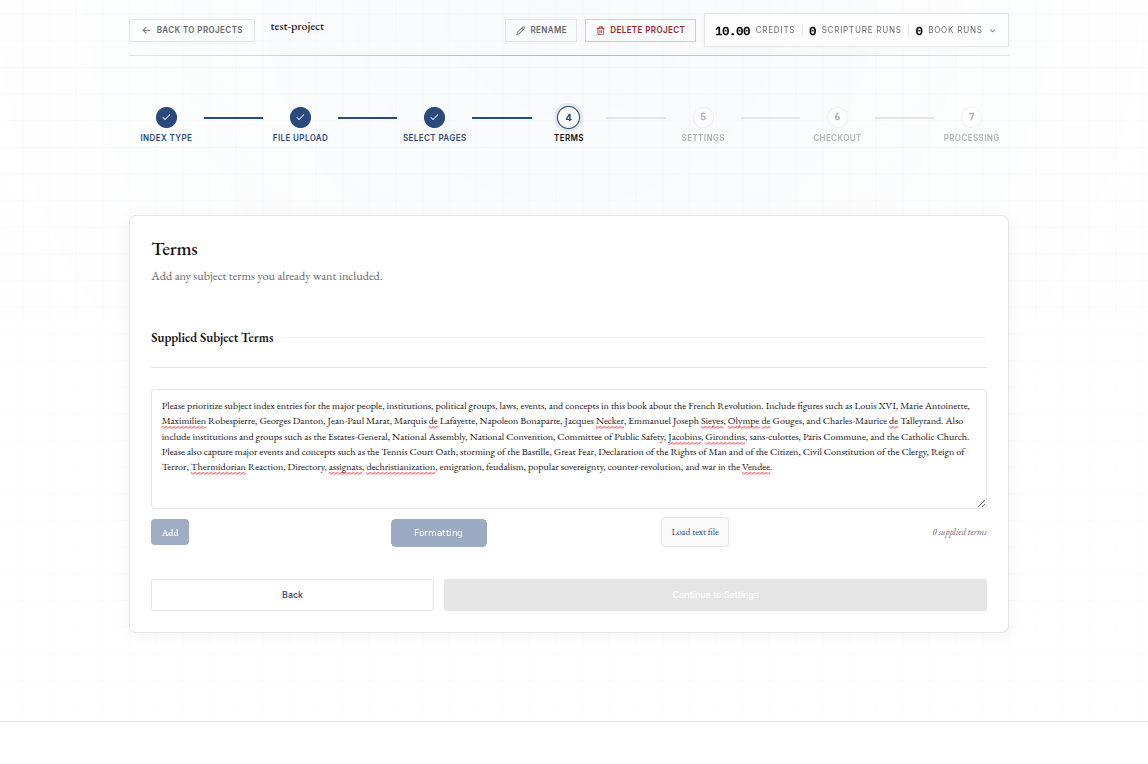Click the 10.00 credits value
1148x764 pixels.
732,31
